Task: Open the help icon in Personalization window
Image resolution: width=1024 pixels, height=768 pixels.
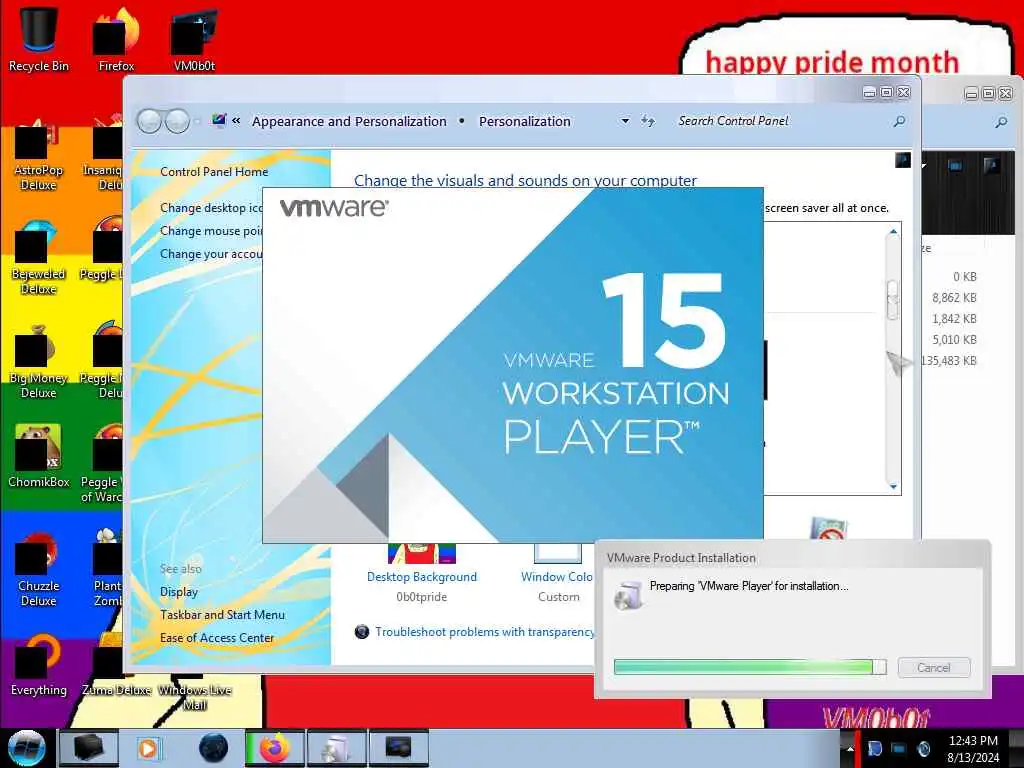Action: pyautogui.click(x=903, y=160)
